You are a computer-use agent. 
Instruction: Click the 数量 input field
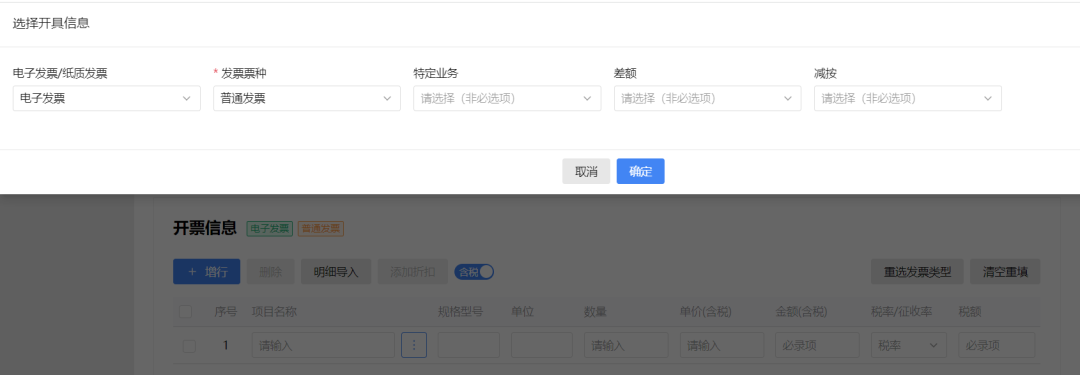point(626,345)
